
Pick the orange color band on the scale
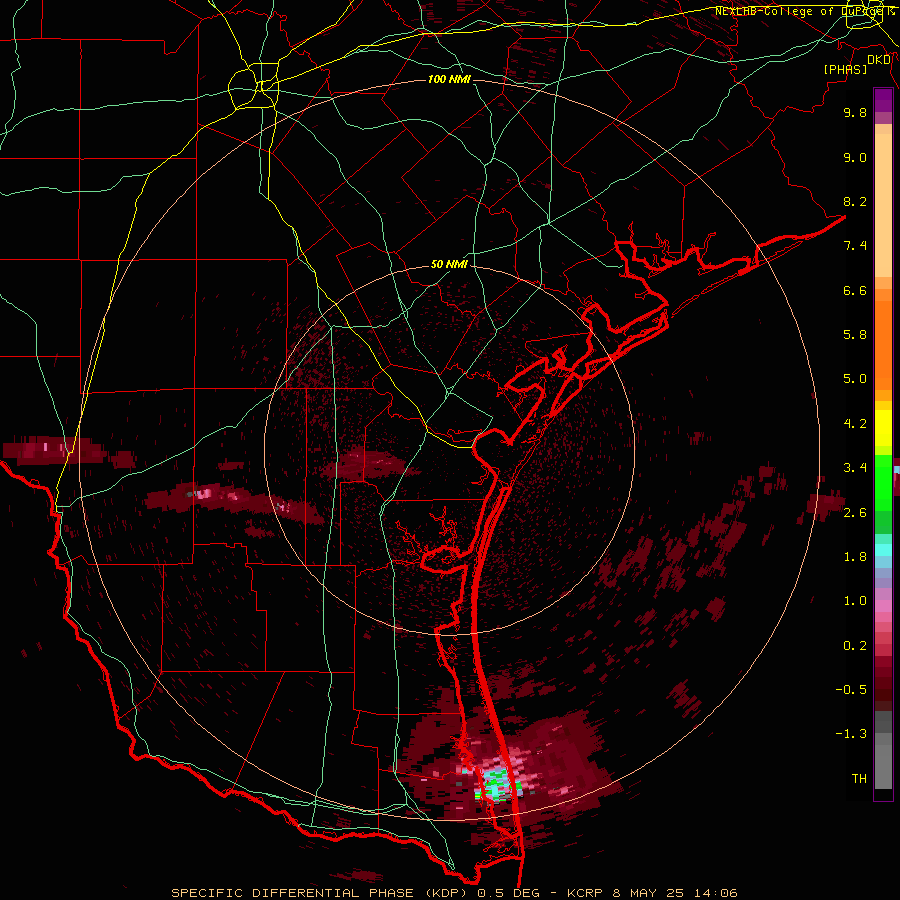883,344
